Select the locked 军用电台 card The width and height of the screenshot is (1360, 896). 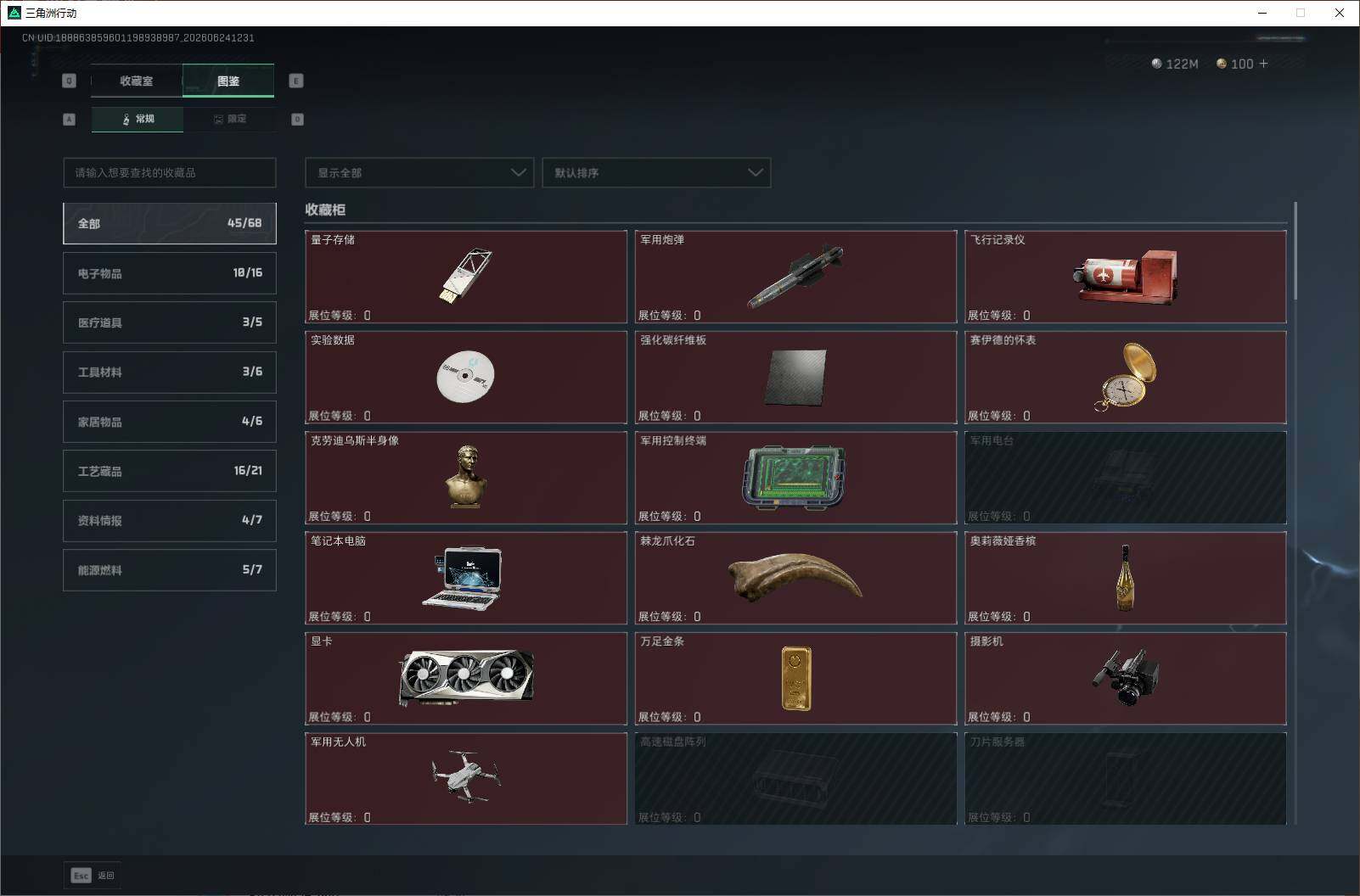coord(1126,478)
